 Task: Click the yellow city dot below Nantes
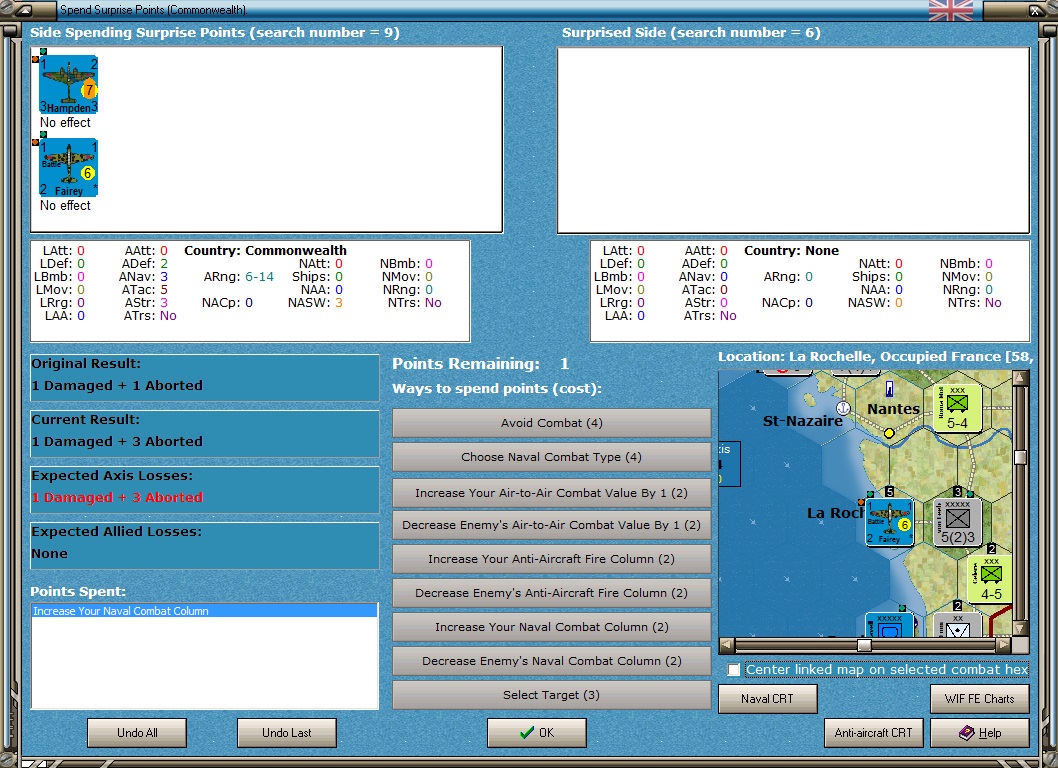tap(889, 433)
